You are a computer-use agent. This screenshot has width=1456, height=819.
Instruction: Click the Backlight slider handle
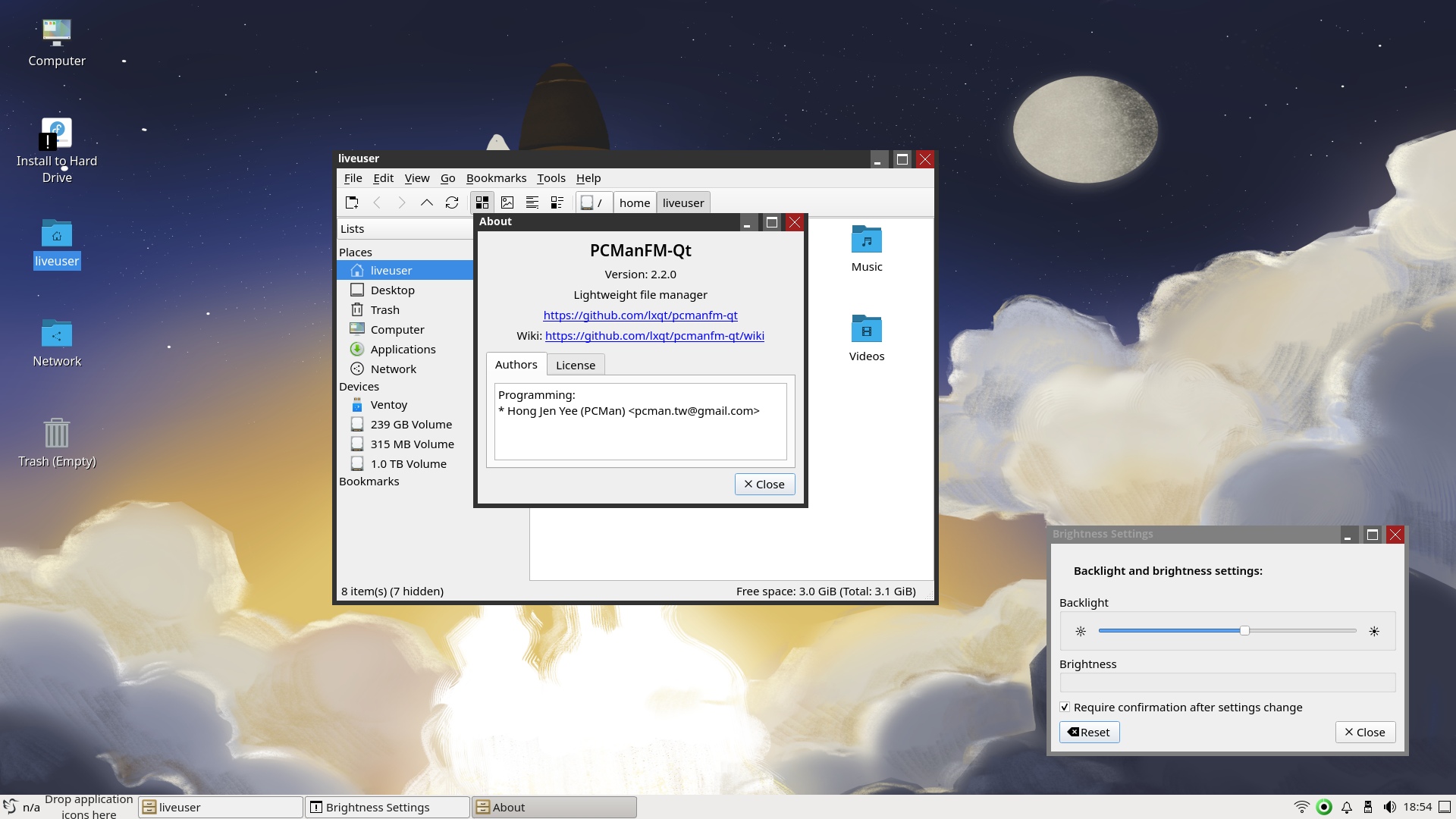pyautogui.click(x=1244, y=631)
